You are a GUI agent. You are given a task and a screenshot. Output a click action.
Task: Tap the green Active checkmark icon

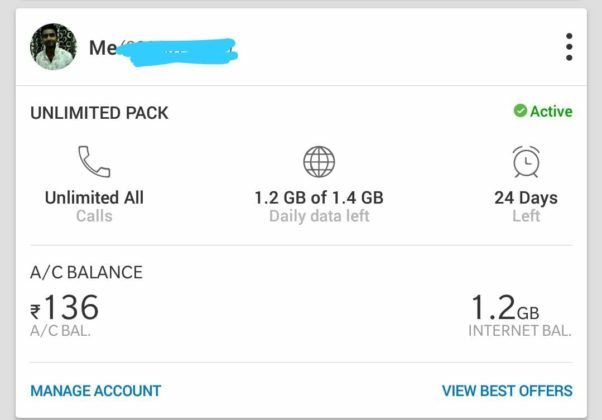520,111
